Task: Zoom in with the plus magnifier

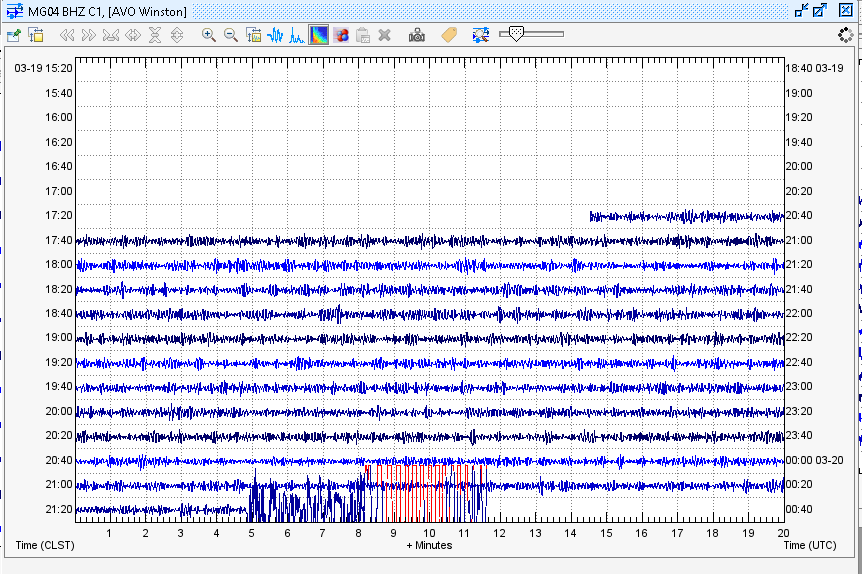Action: tap(208, 36)
